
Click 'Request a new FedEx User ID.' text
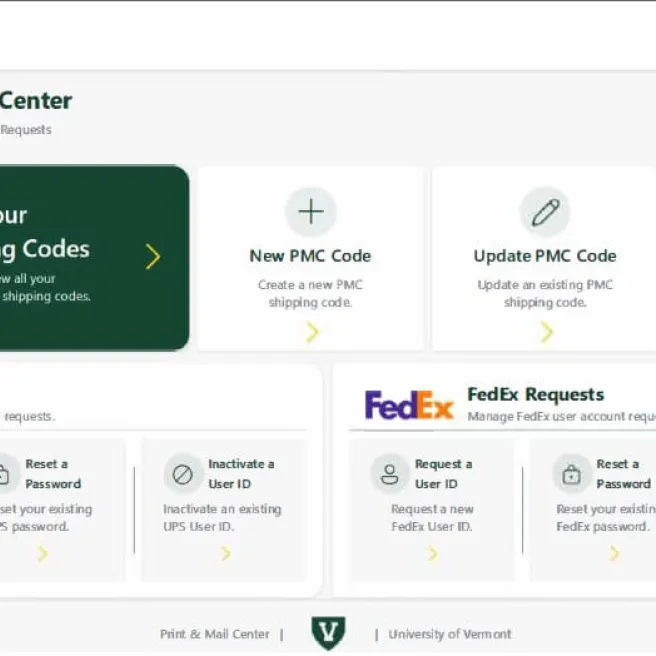(432, 518)
